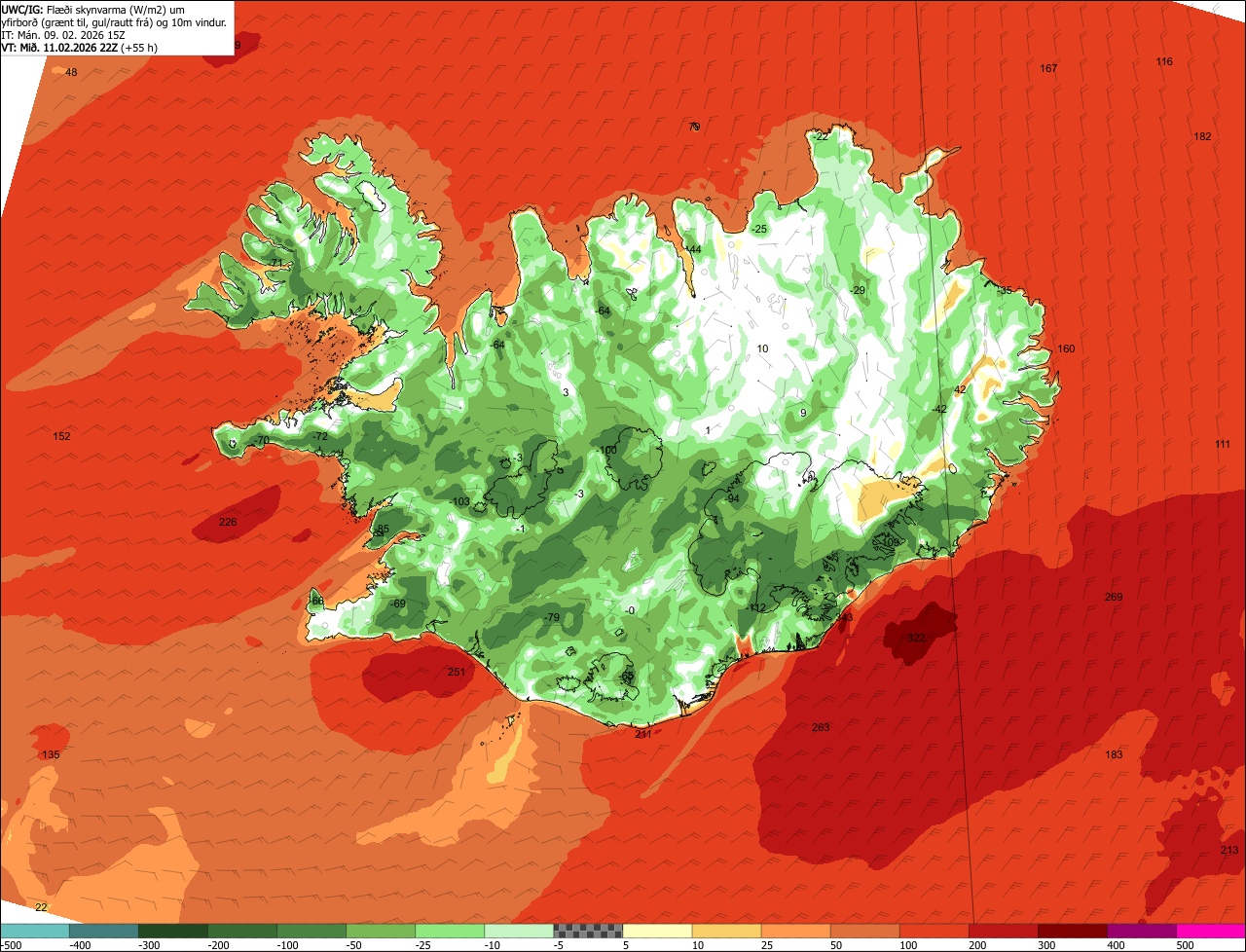Click the map value '322' in the dark red patch
Viewport: 1246px width, 952px height.
pyautogui.click(x=916, y=638)
